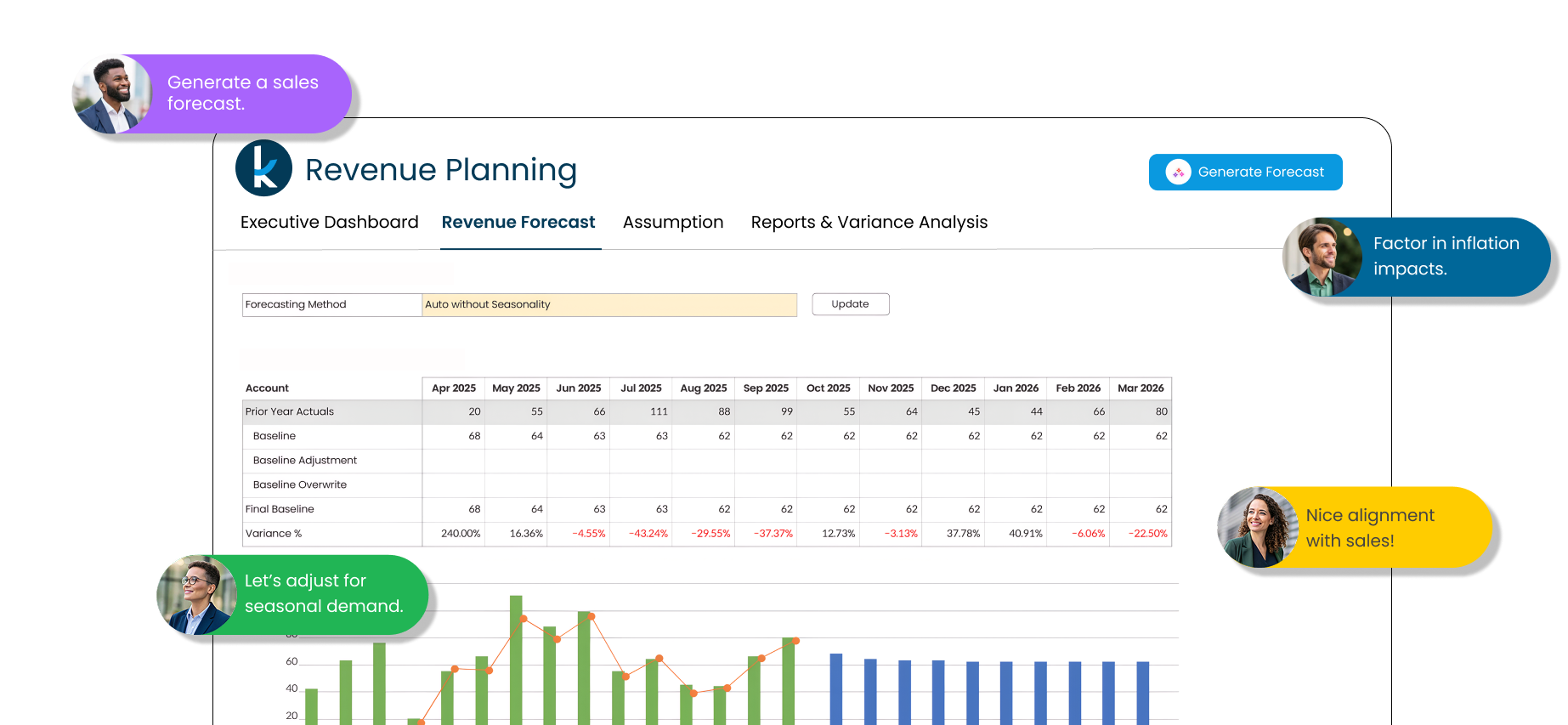Switch to the Revenue Forecast tab
This screenshot has height=725, width=1568.
click(518, 223)
